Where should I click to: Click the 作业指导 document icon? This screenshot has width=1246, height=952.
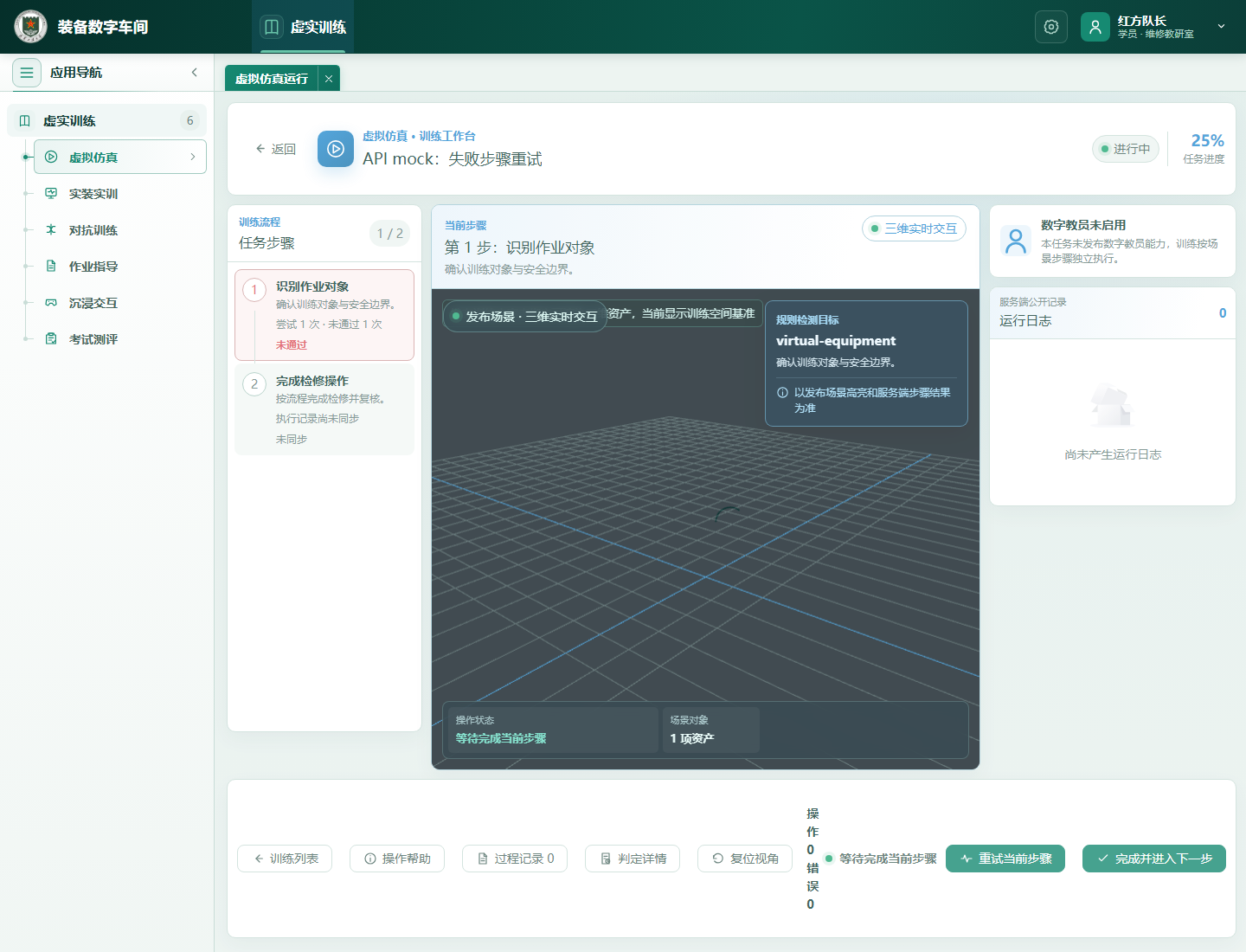click(51, 266)
